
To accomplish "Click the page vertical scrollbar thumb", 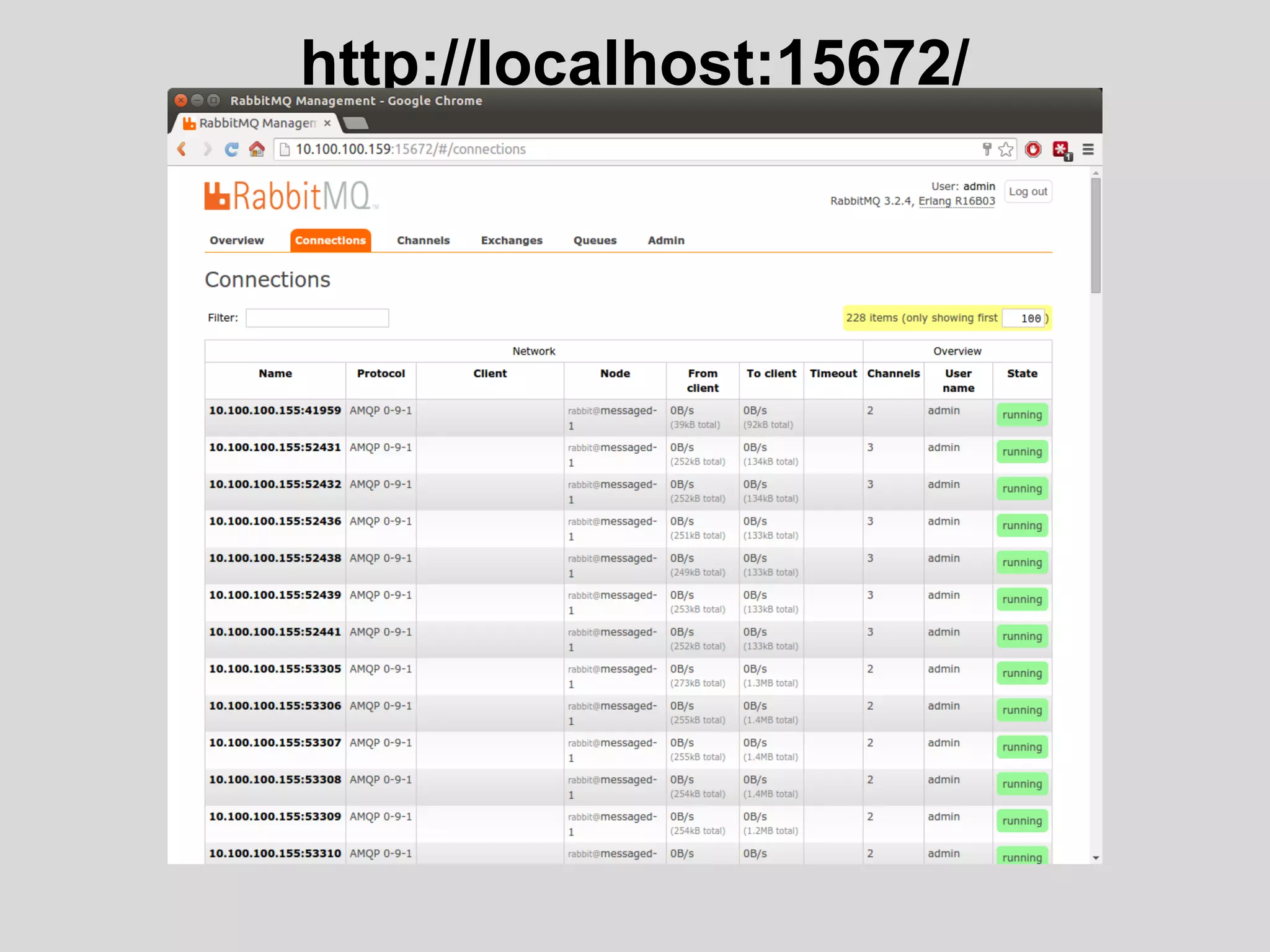I will pos(1096,236).
